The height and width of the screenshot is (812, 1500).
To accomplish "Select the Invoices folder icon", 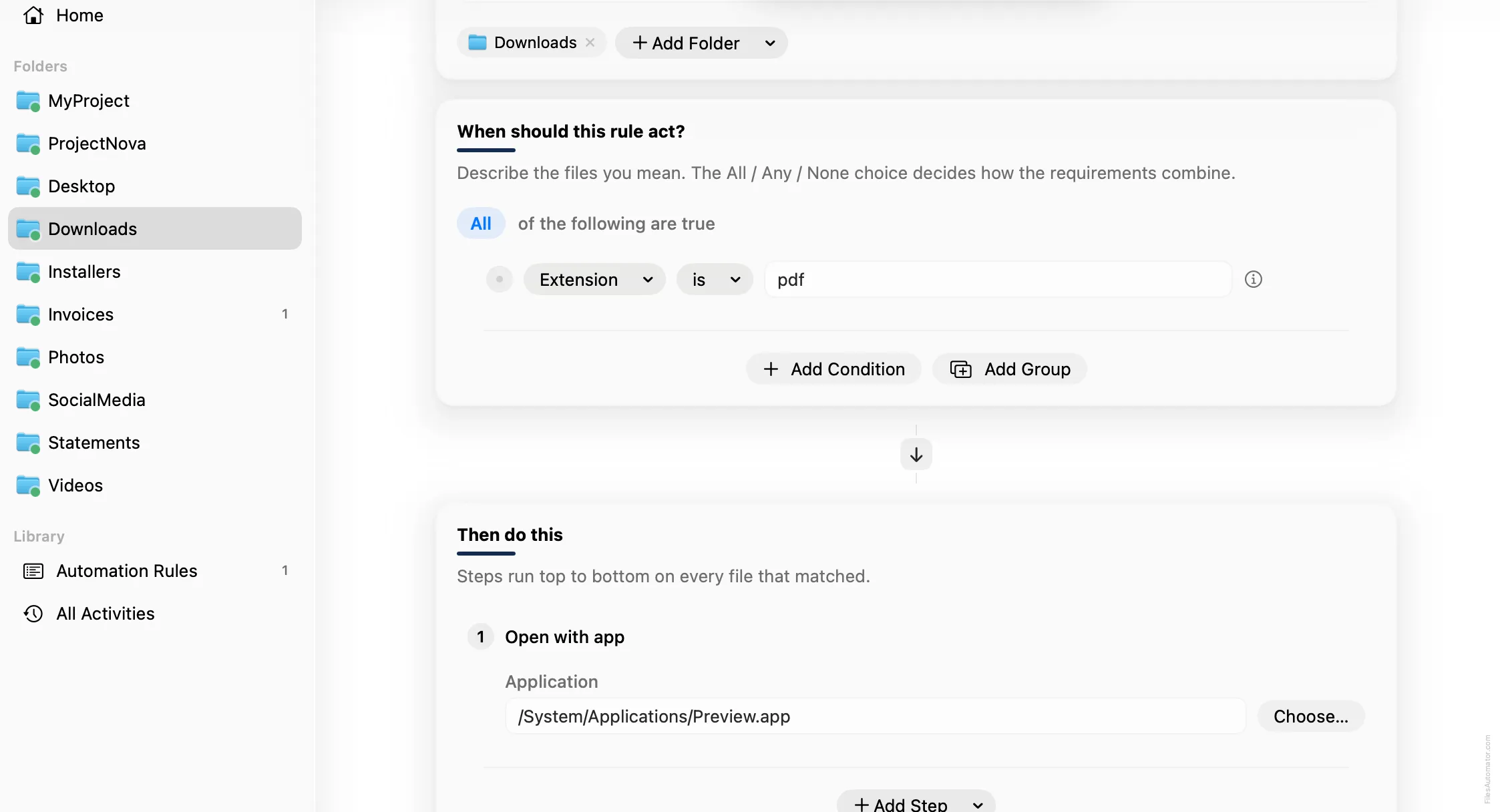I will pos(28,315).
